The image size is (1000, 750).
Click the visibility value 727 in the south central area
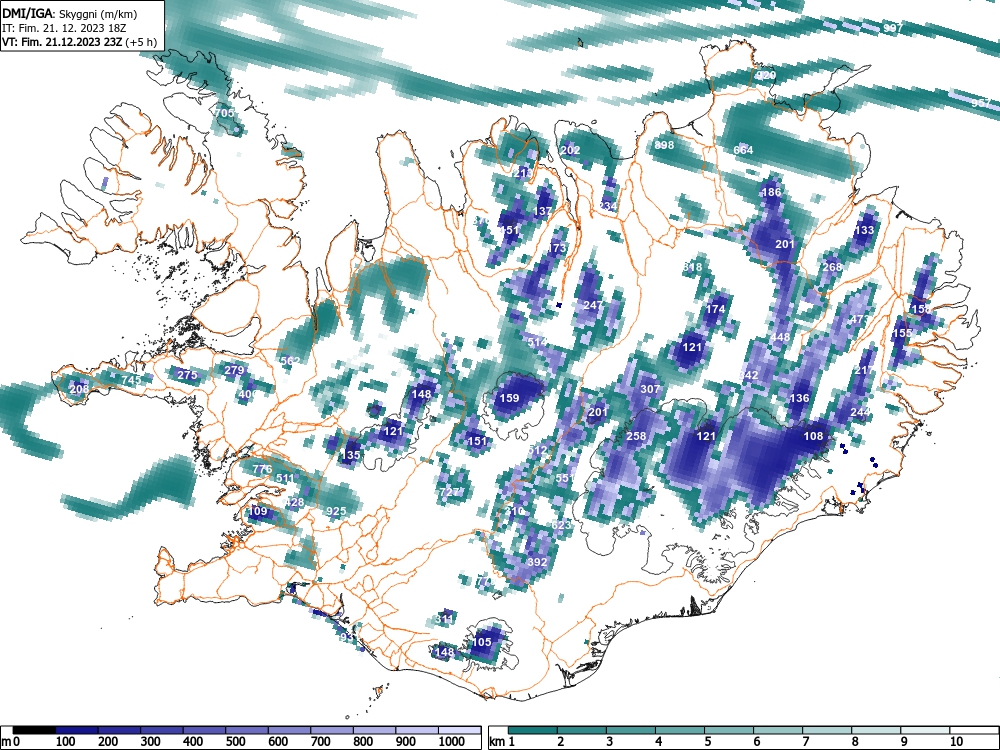[x=450, y=492]
